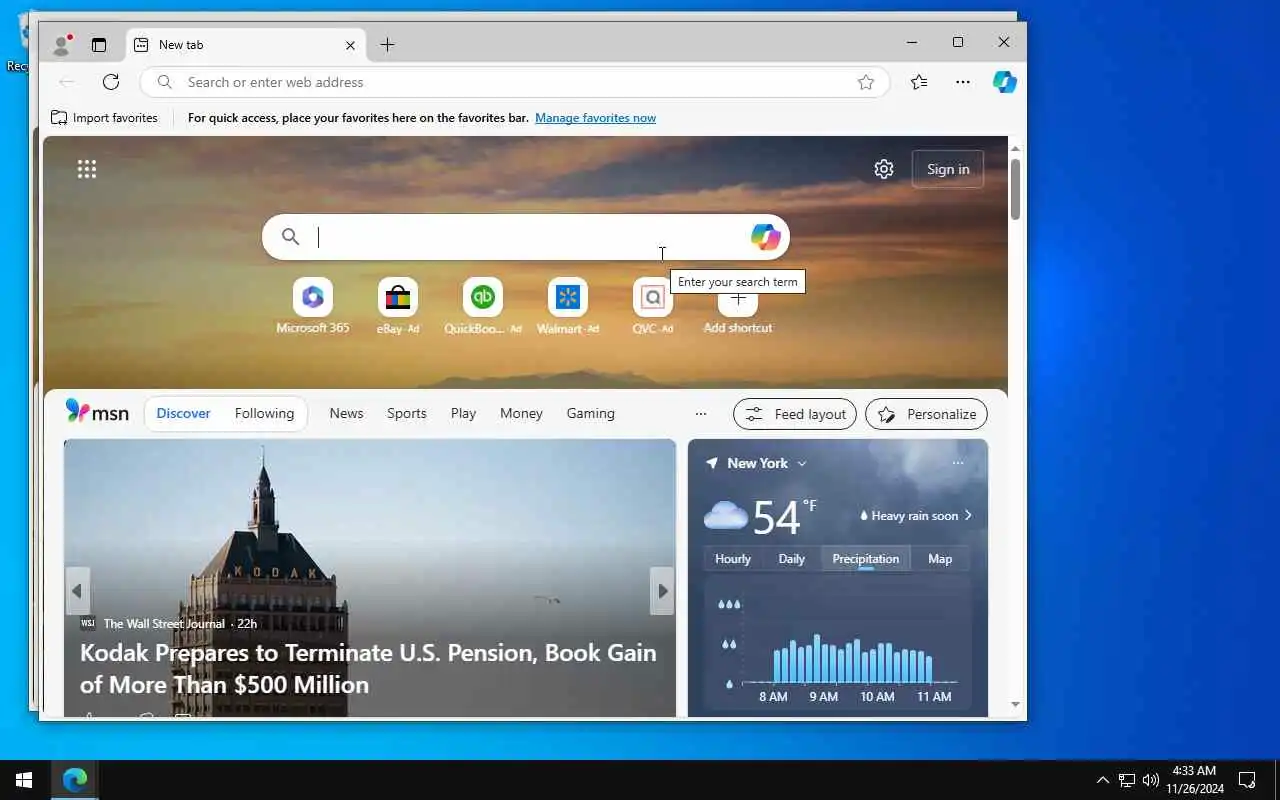
Task: Open the app launcher grid icon
Action: (x=87, y=169)
